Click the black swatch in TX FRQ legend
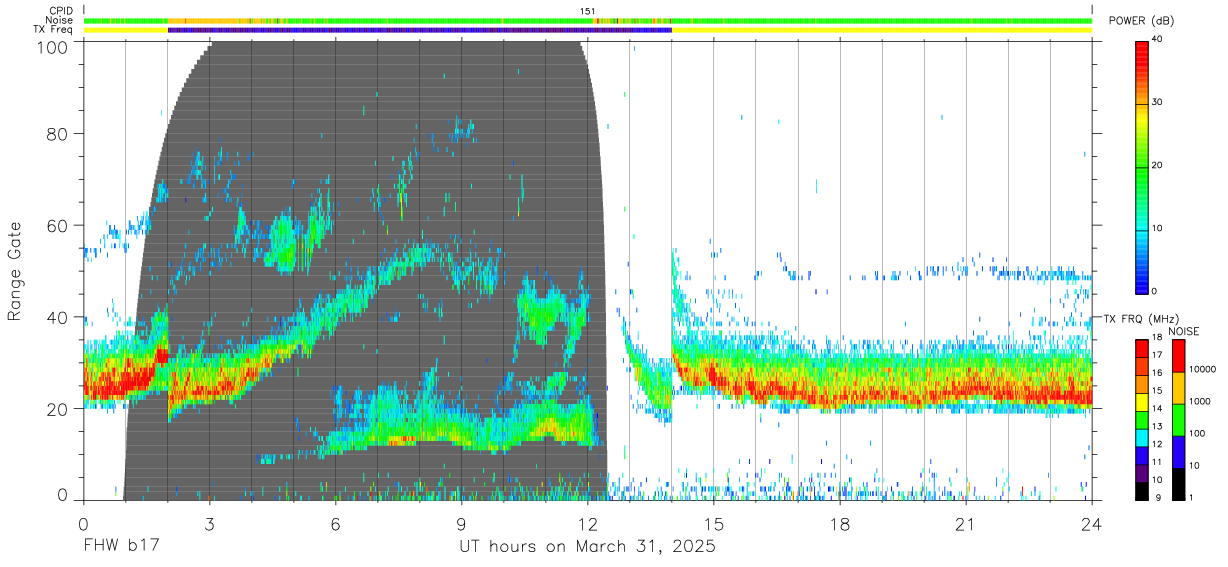The width and height of the screenshot is (1228, 567). coord(1142,490)
